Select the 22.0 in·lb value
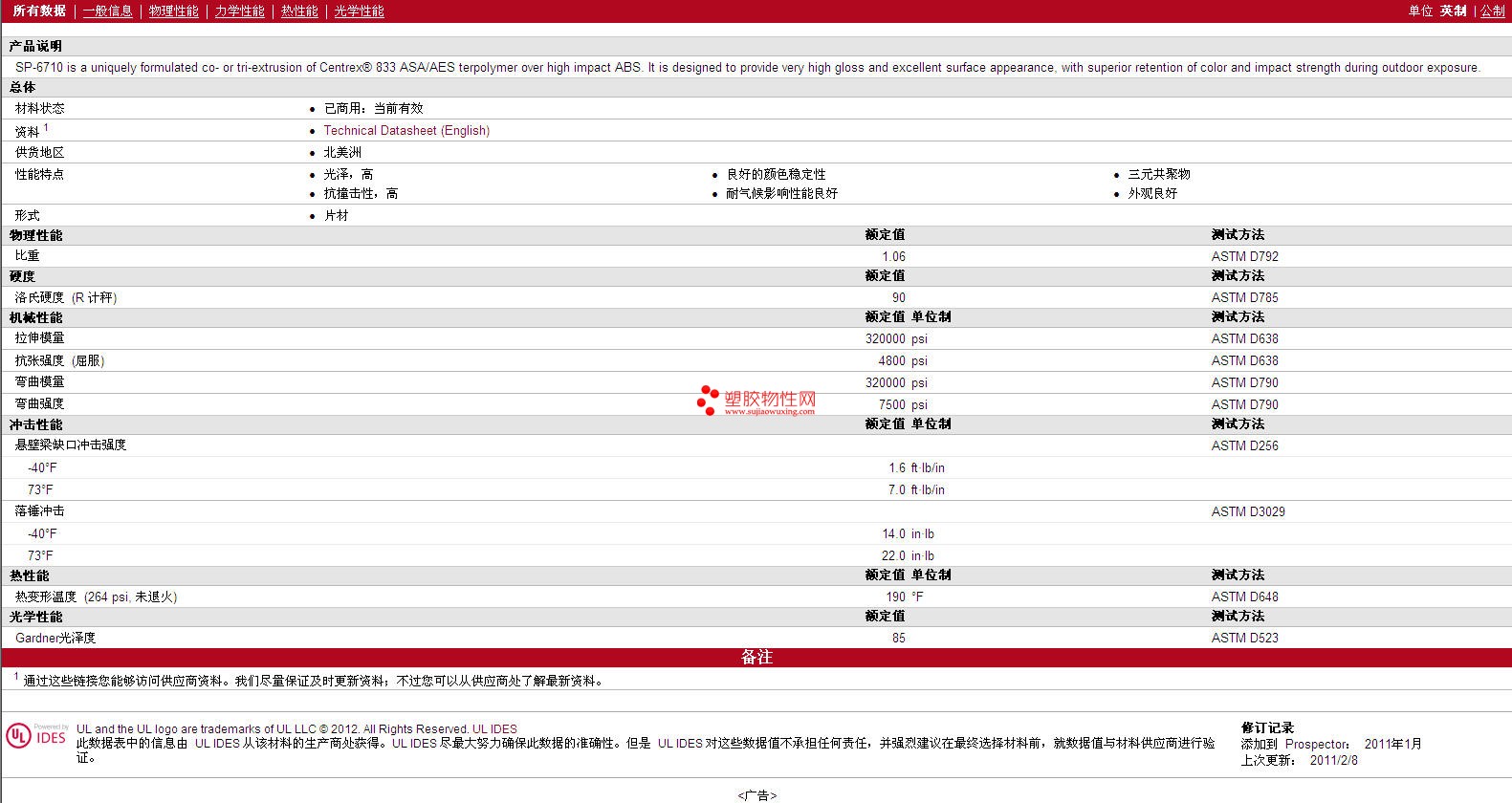This screenshot has height=803, width=1512. click(908, 556)
